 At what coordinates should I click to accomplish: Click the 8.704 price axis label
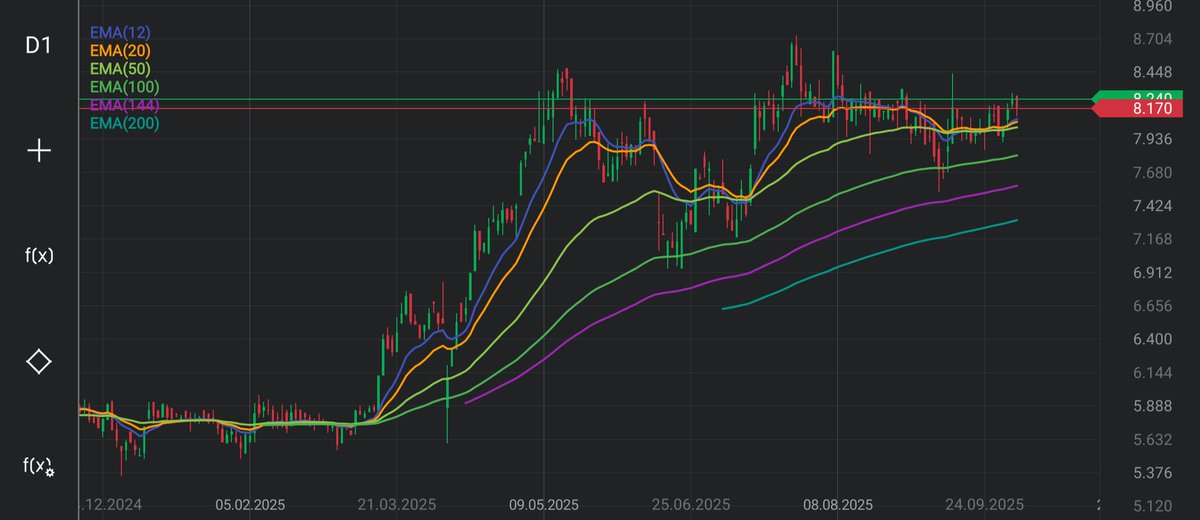coord(1152,39)
